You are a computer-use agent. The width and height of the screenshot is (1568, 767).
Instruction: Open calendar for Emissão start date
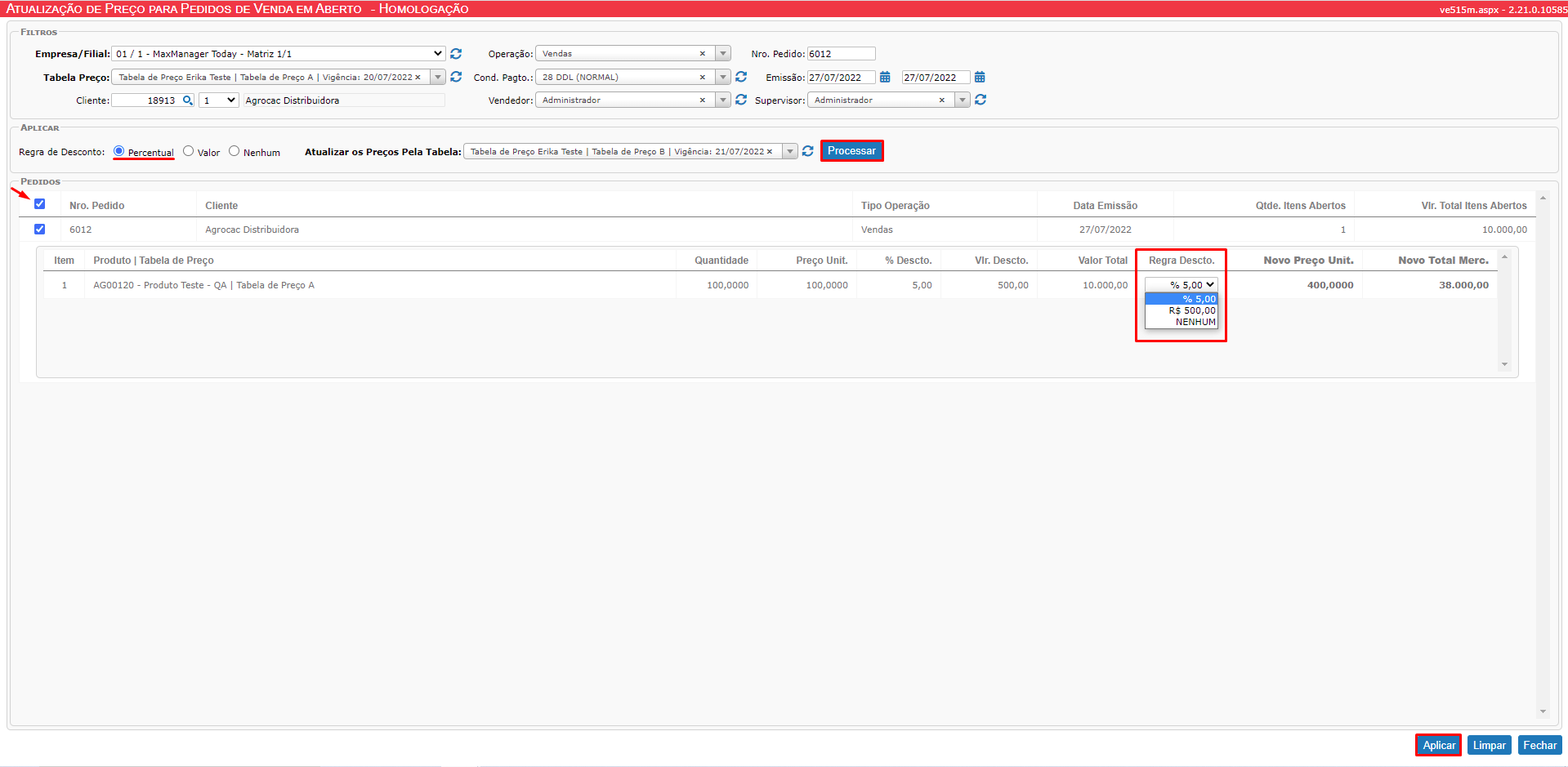[x=885, y=78]
